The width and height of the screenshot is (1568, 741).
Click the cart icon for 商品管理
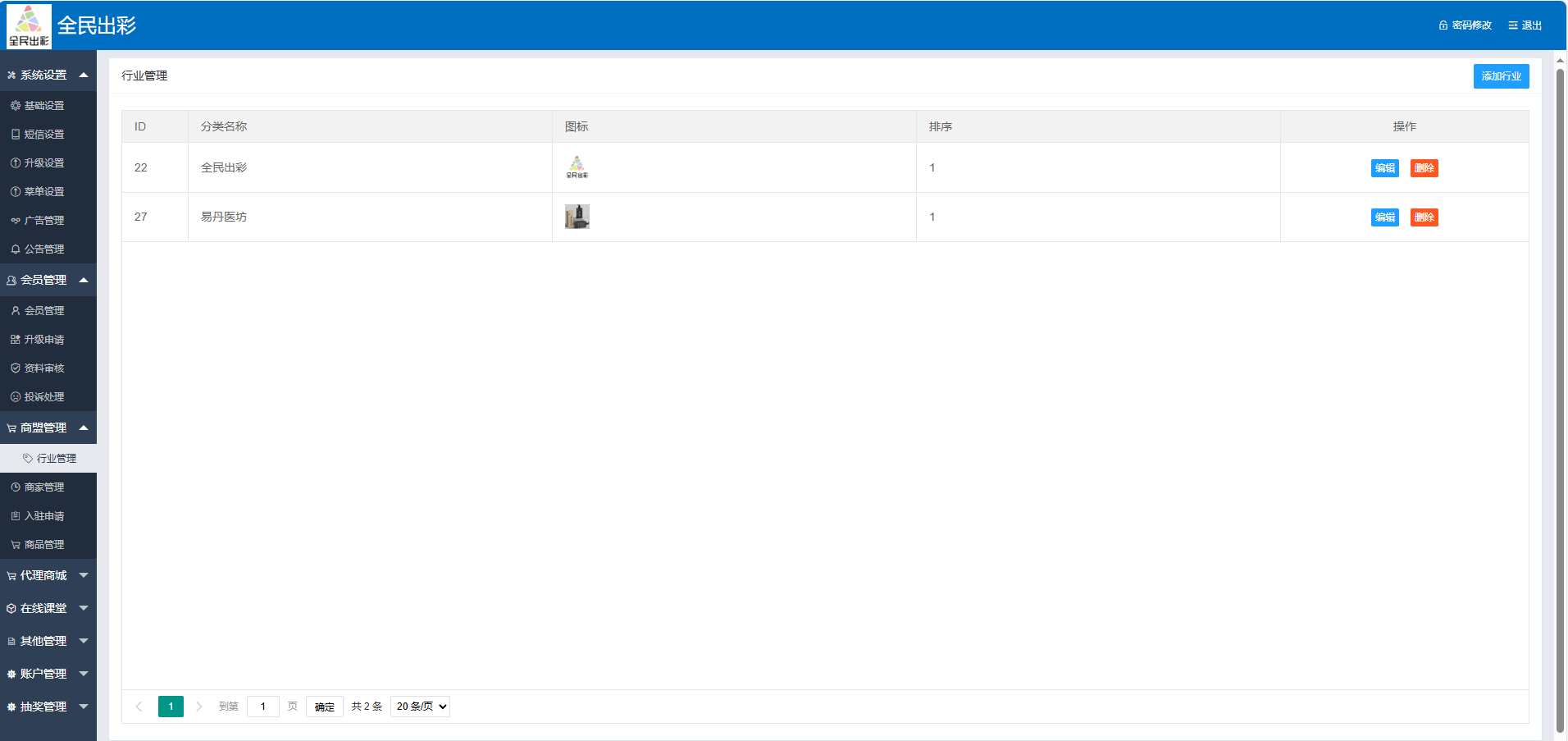(x=16, y=545)
